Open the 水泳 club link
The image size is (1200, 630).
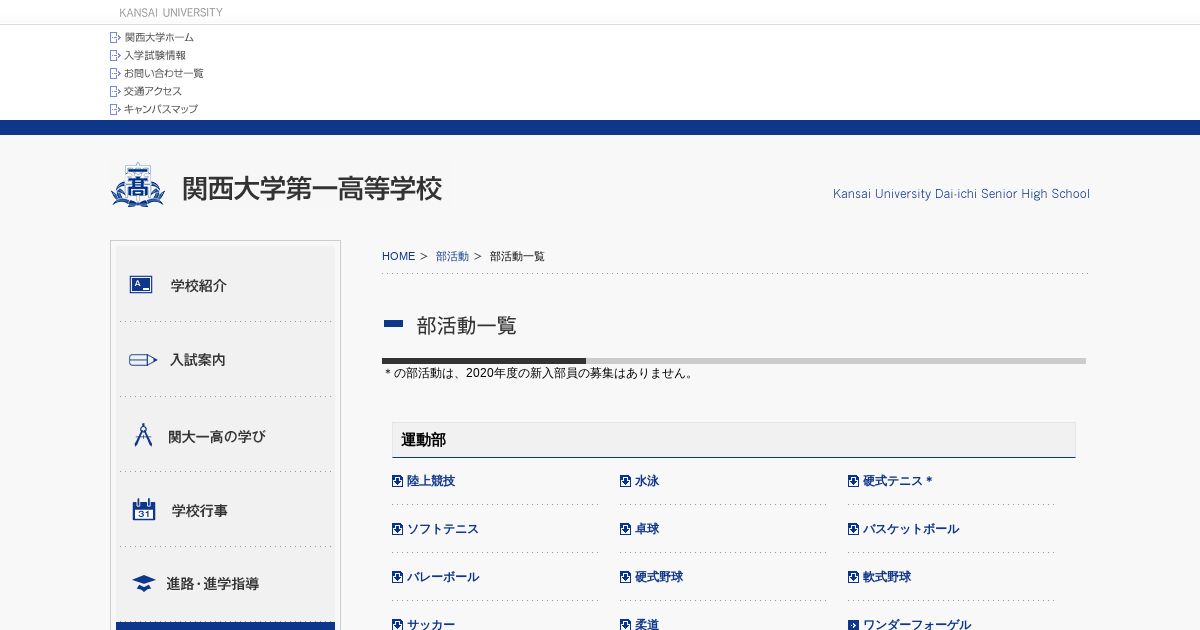(x=647, y=481)
